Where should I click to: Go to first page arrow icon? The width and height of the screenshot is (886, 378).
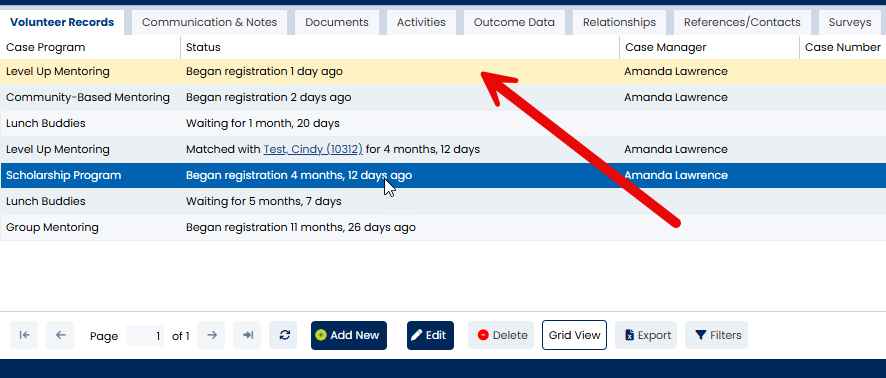point(24,335)
